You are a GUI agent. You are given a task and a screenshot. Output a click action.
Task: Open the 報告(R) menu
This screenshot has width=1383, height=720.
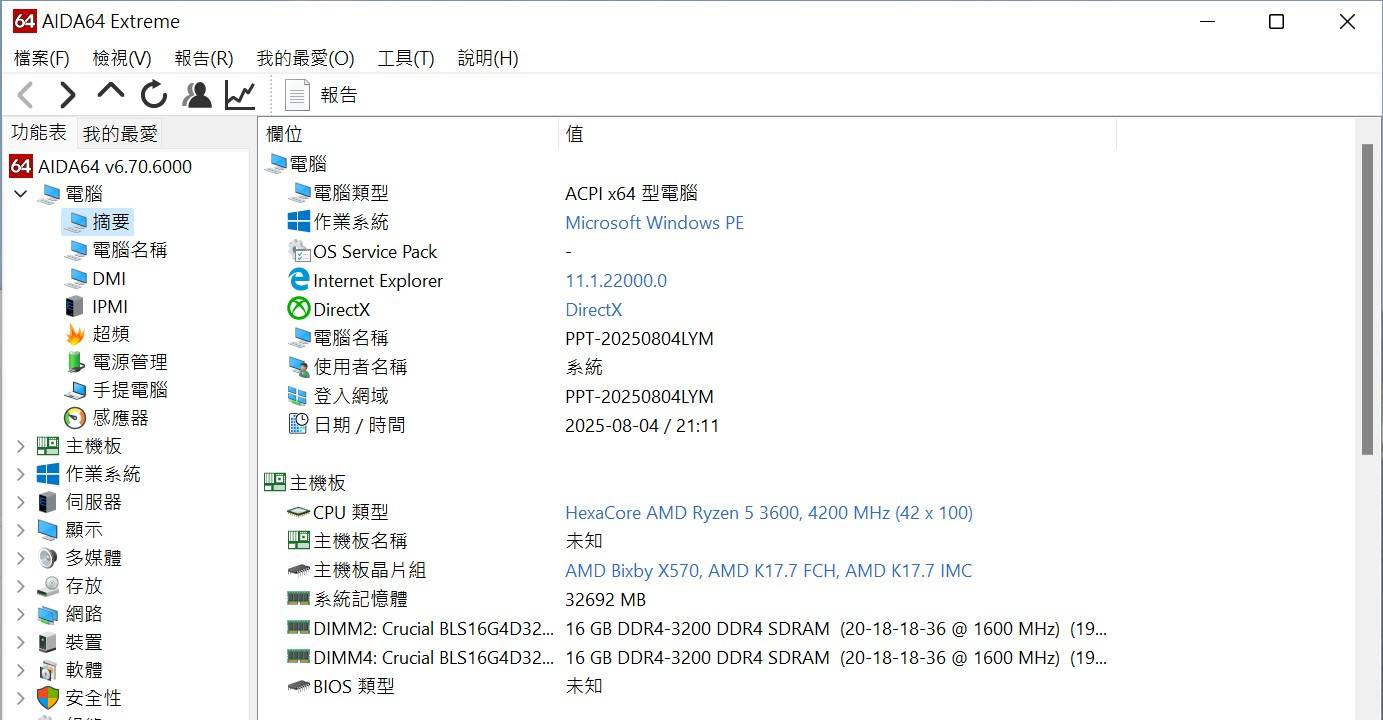pos(204,58)
